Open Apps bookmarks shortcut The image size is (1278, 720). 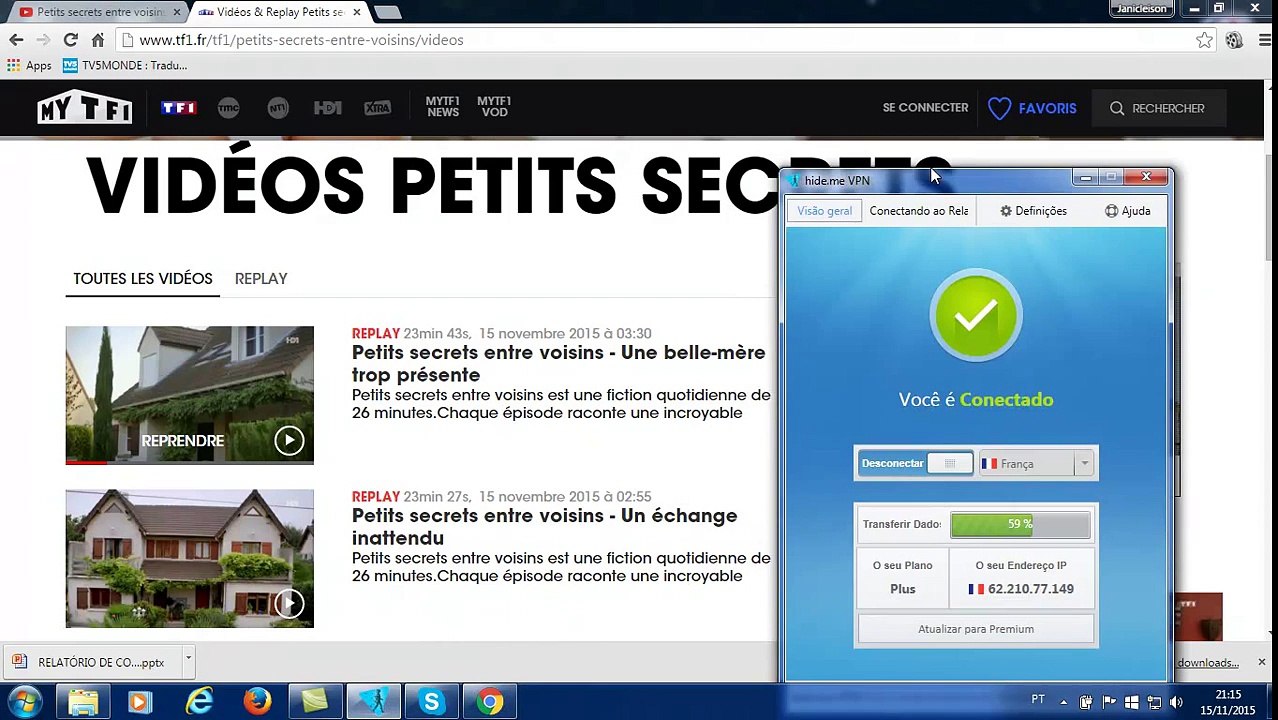(x=29, y=66)
